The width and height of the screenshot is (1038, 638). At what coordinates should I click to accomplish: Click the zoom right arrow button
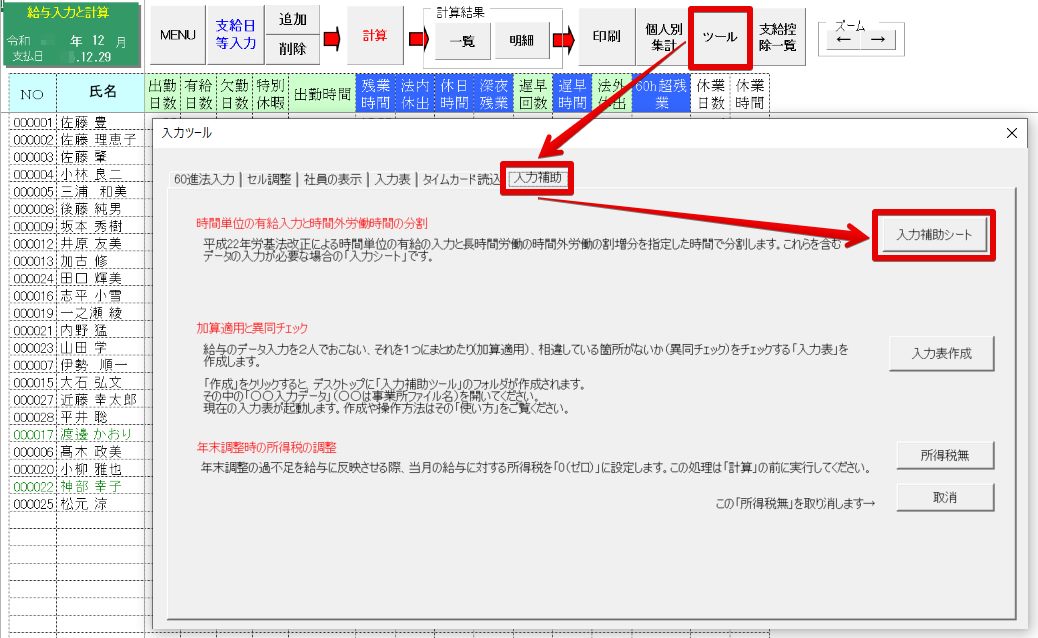click(877, 41)
